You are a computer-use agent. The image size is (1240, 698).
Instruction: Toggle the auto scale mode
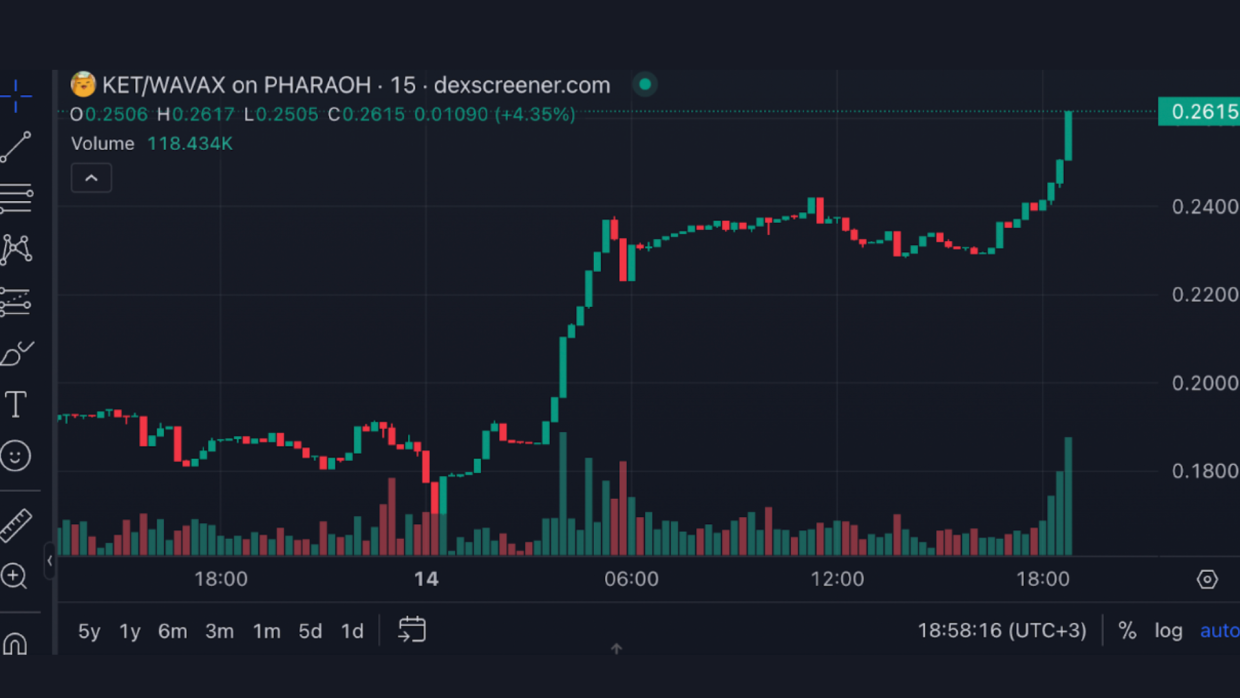[1219, 631]
